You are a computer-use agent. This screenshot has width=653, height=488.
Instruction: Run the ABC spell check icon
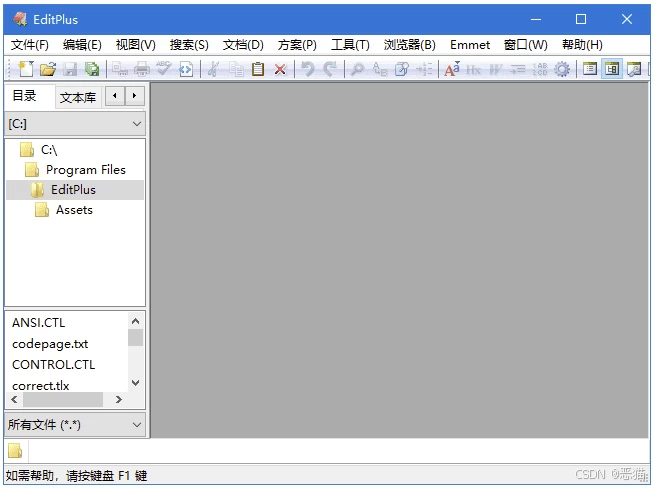pyautogui.click(x=164, y=69)
